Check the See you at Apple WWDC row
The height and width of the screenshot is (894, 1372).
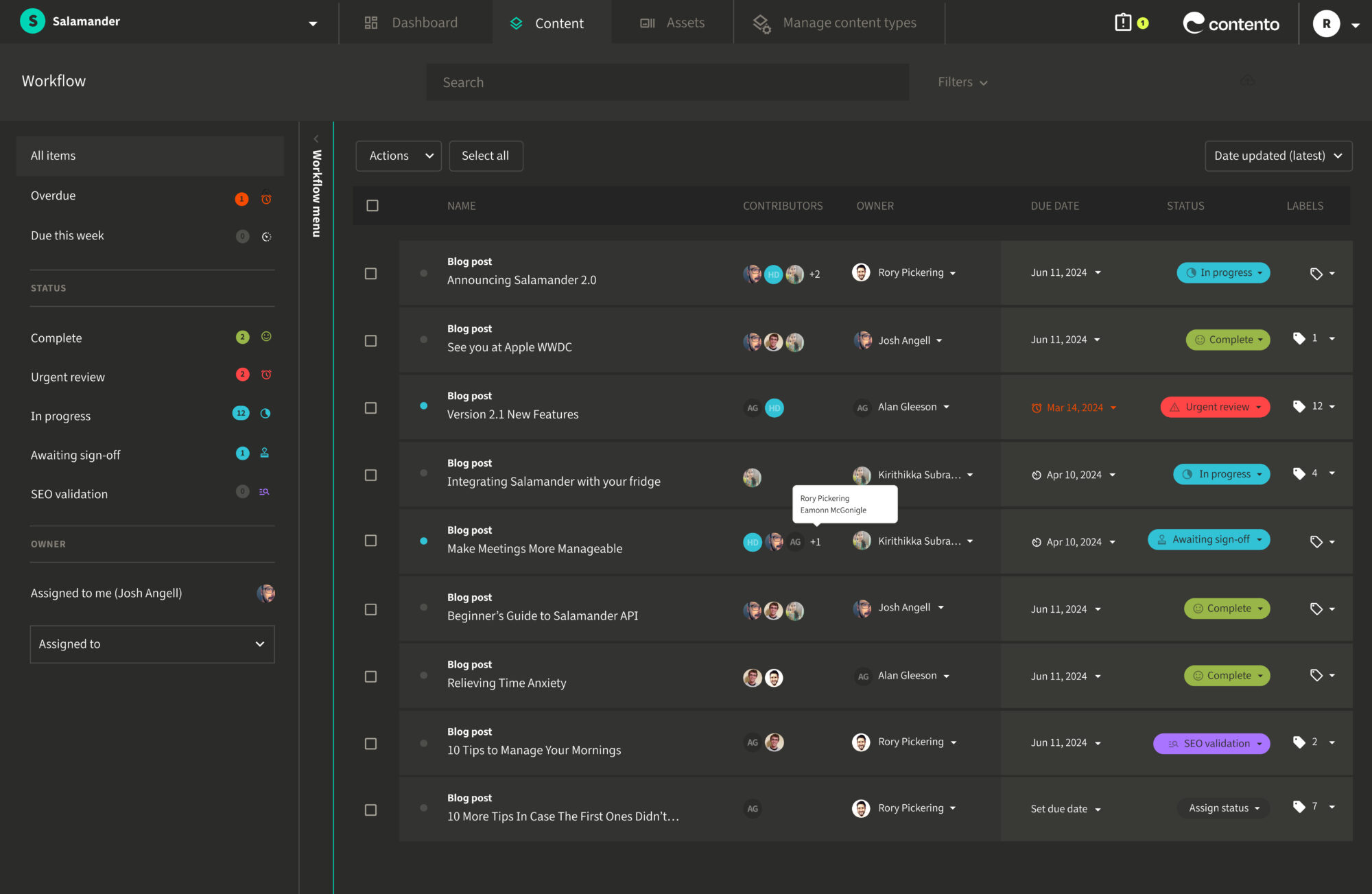coord(371,341)
